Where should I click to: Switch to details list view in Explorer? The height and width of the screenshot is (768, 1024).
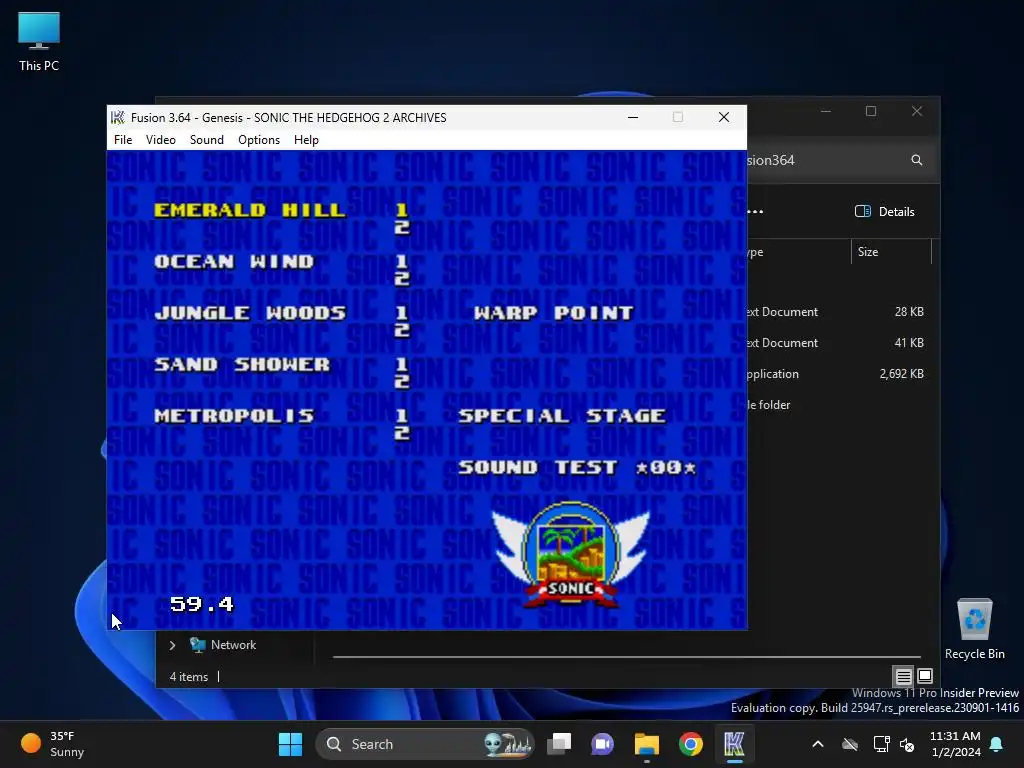(903, 676)
